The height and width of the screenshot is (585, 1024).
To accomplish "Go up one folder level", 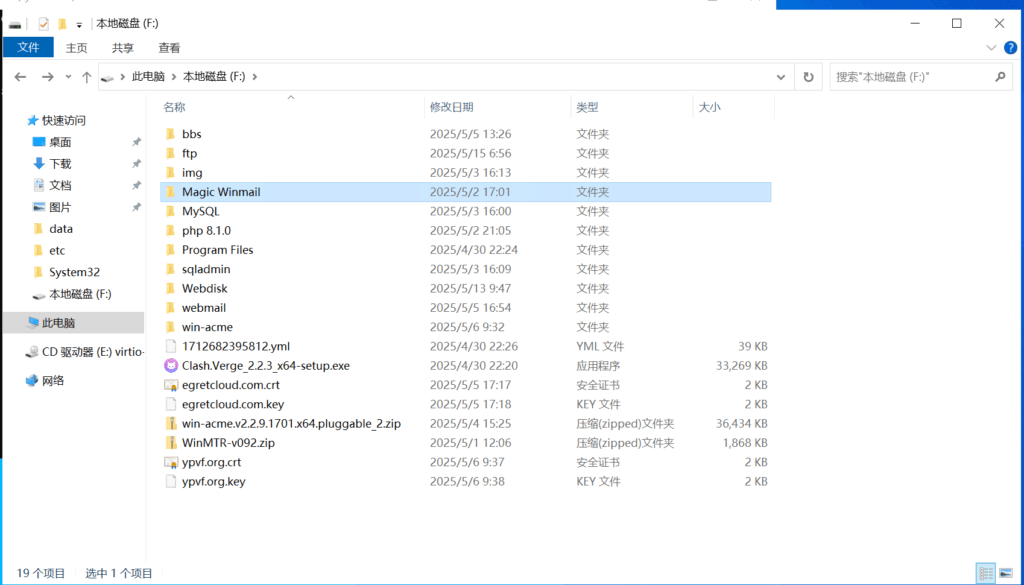I will coord(86,77).
